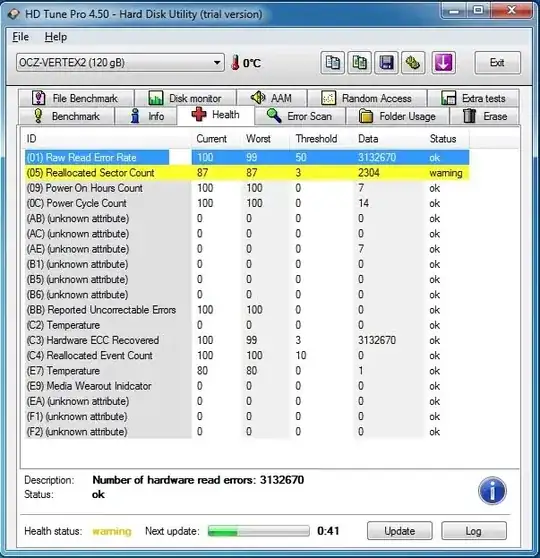
Task: Select the (0C) Power Cycle Count row
Action: (247, 203)
